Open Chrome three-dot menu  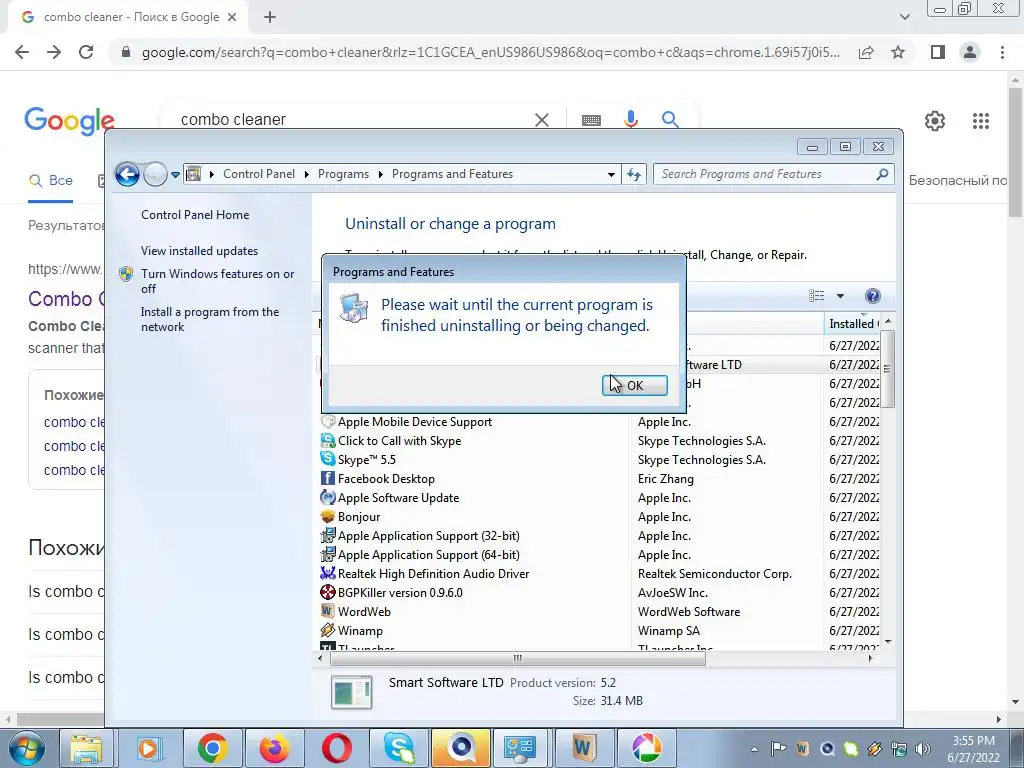coord(1002,52)
